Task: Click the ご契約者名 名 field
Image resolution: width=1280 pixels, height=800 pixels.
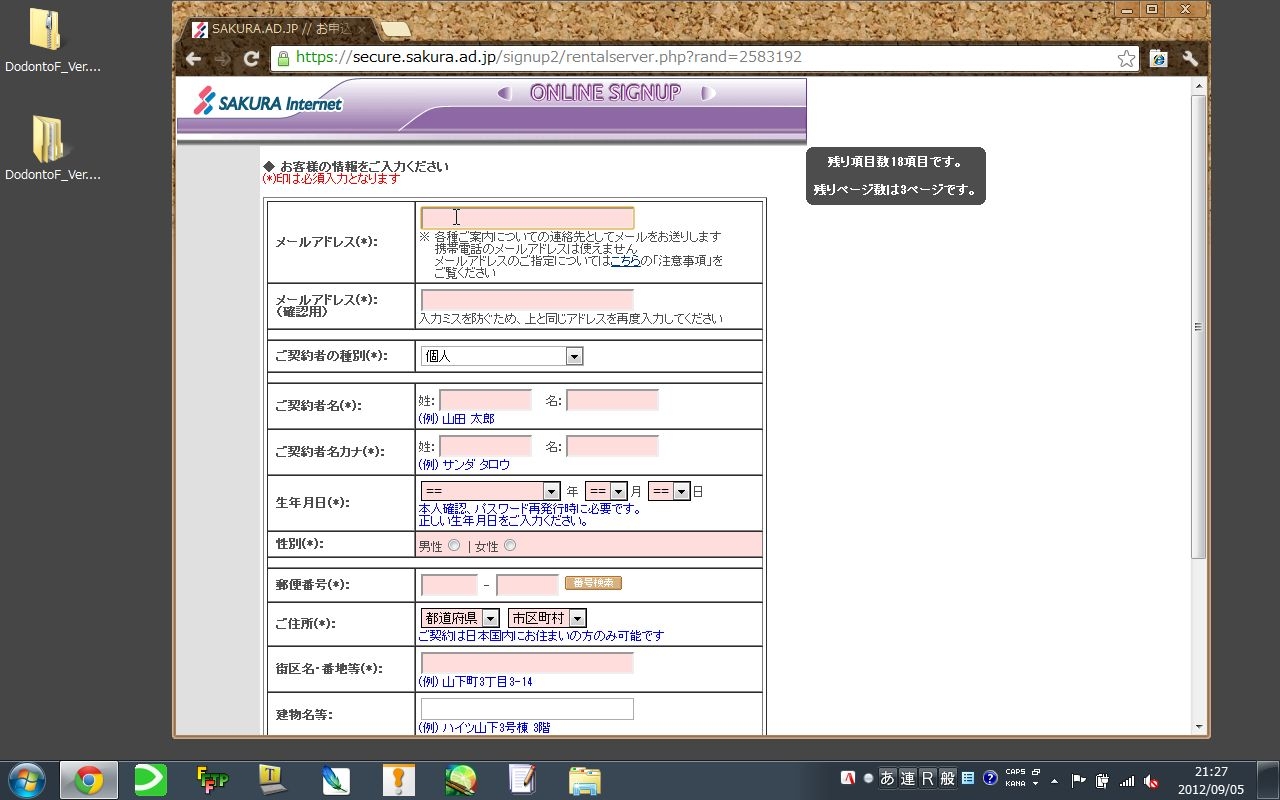Action: click(612, 400)
